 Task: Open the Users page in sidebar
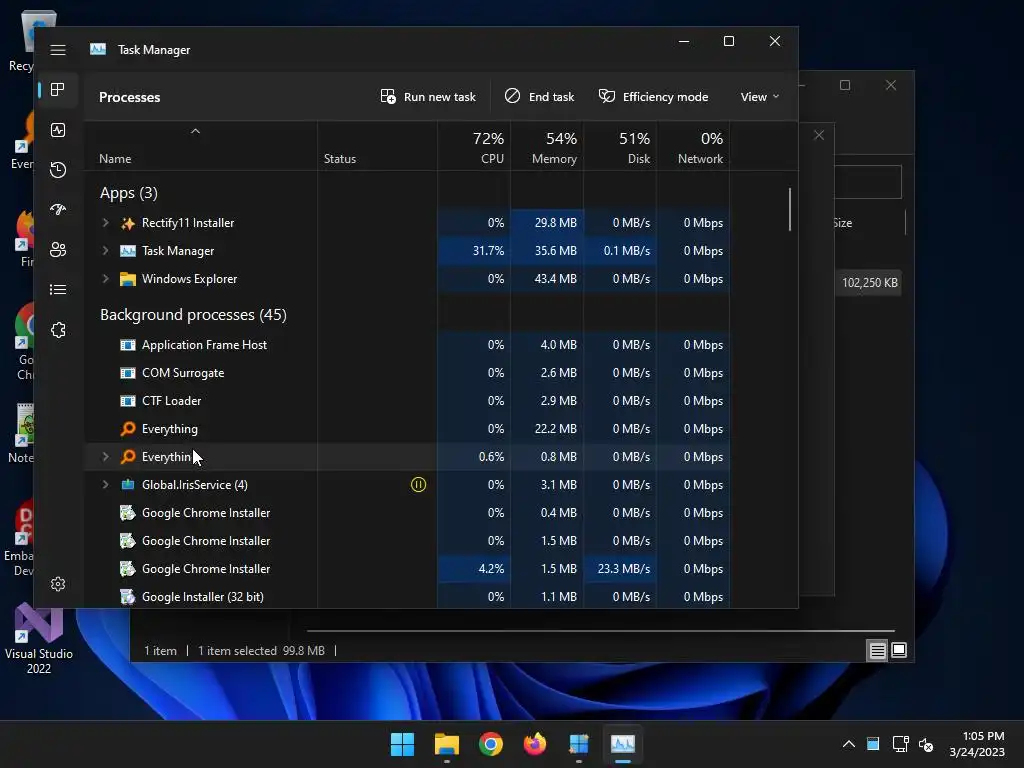tap(58, 249)
